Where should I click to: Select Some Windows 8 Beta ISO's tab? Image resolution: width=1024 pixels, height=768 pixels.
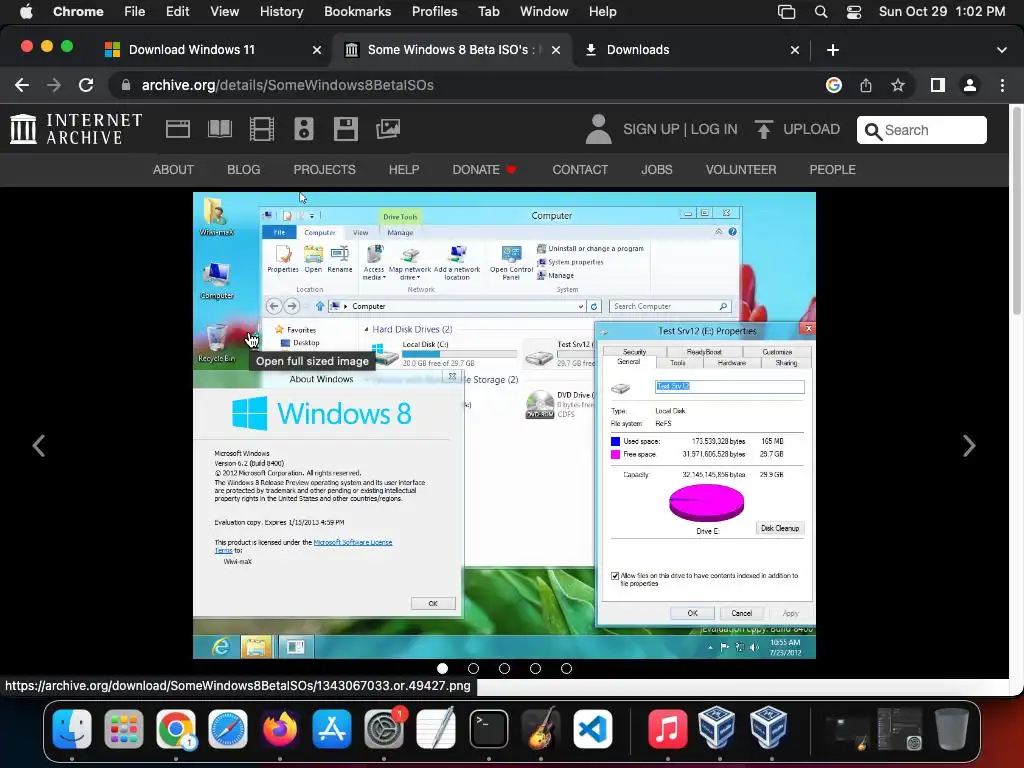[x=452, y=50]
